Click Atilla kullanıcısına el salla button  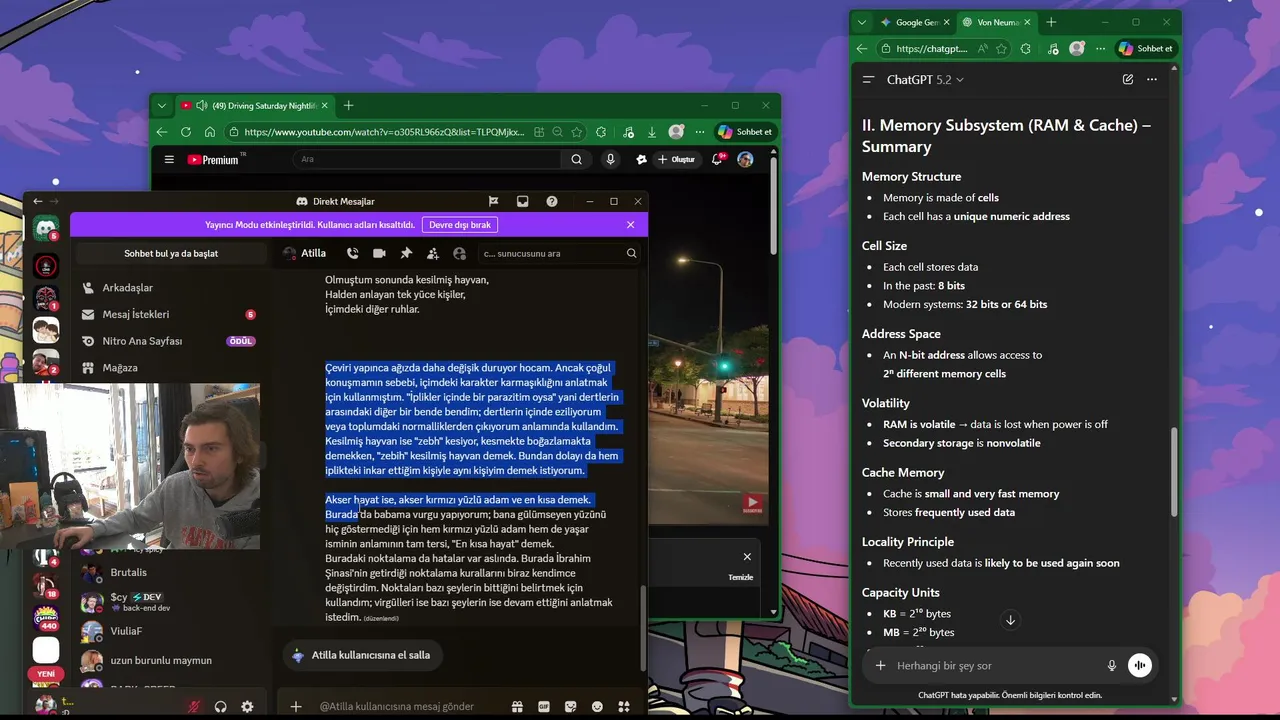click(361, 655)
